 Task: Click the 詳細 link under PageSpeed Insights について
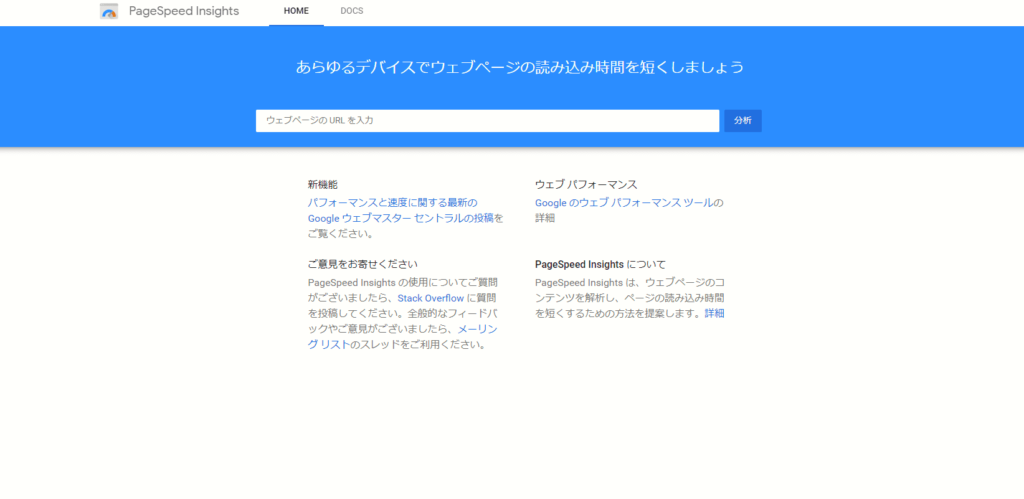(x=714, y=314)
